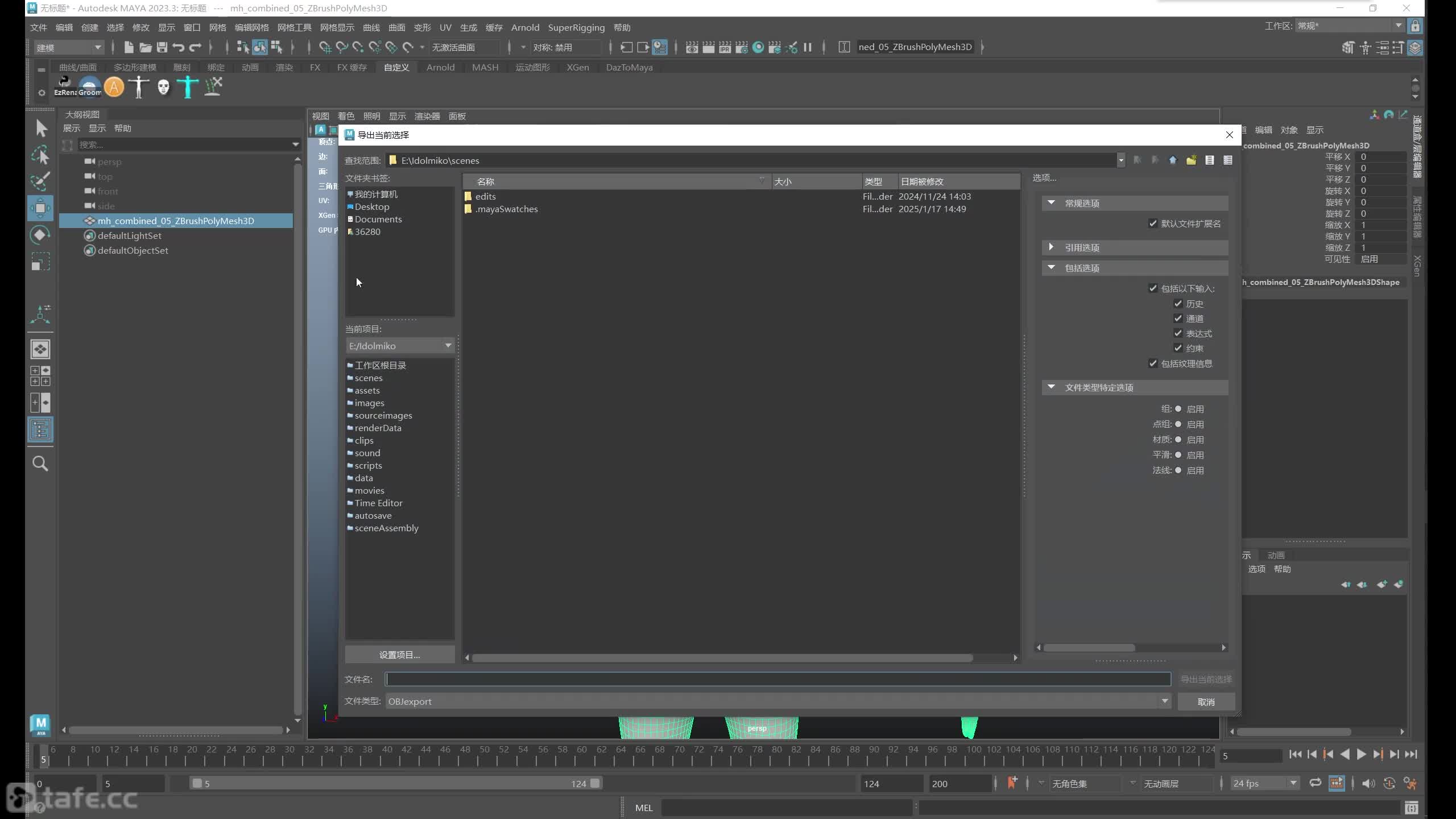
Task: Go to parent folder in export dialog
Action: click(1173, 160)
